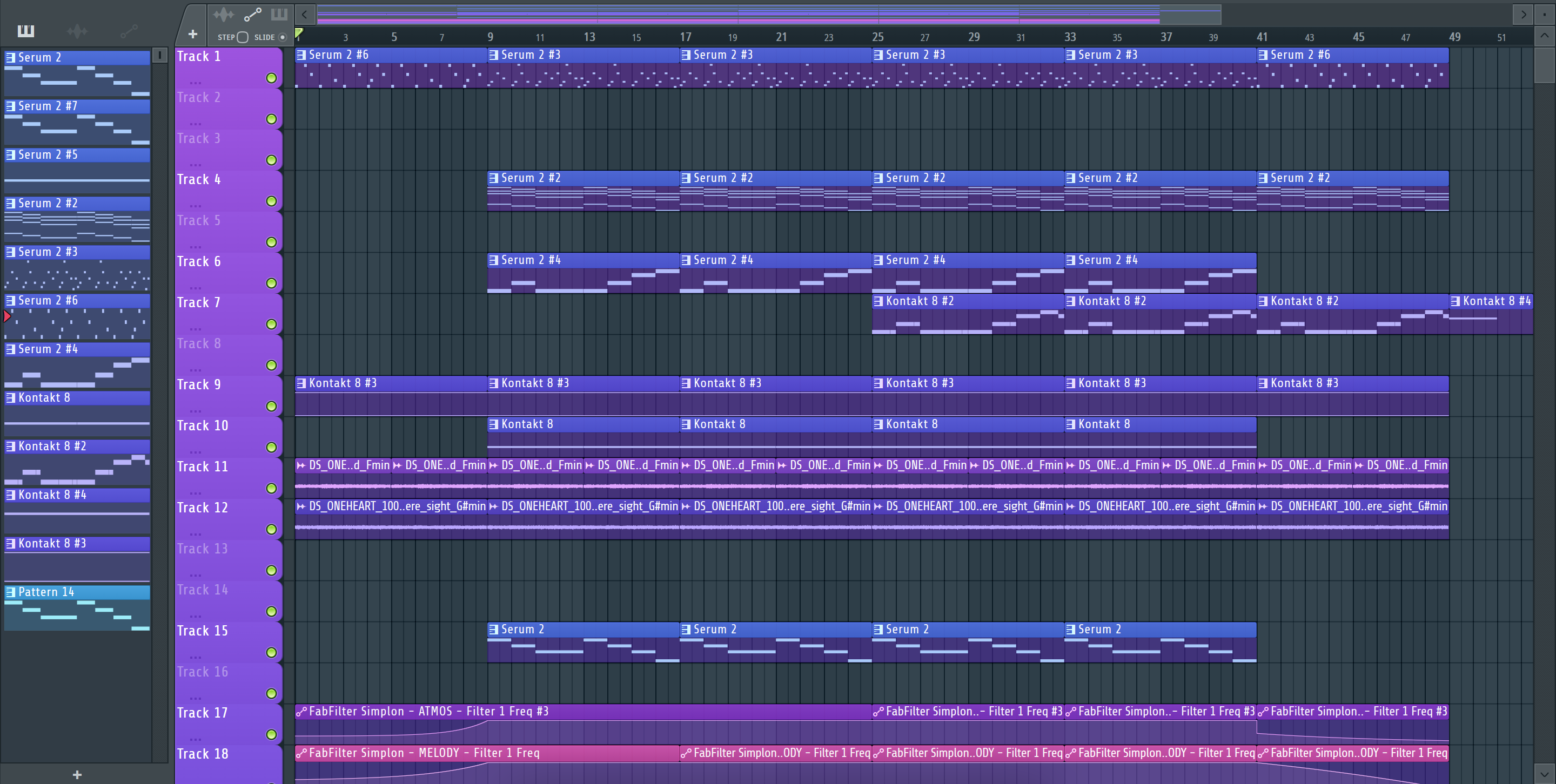Click the pattern icon next to Serum 2 #7 in picker

[x=10, y=106]
